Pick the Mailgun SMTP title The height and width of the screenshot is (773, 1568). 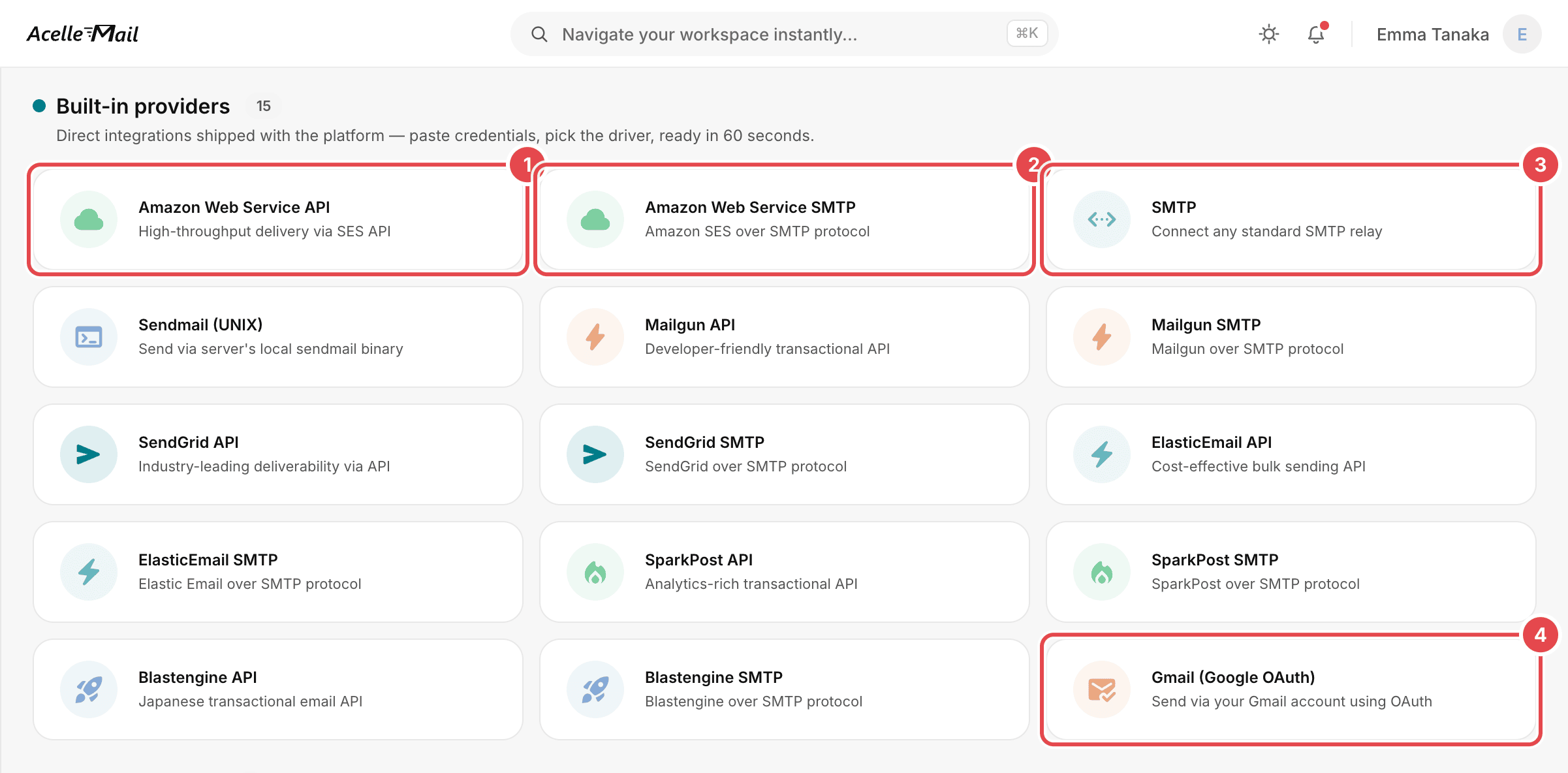[1206, 325]
